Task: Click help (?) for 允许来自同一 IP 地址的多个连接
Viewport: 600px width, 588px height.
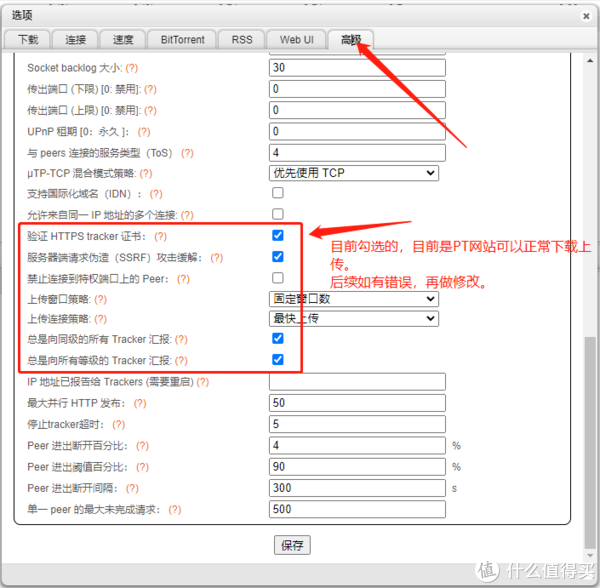Action: [x=187, y=215]
